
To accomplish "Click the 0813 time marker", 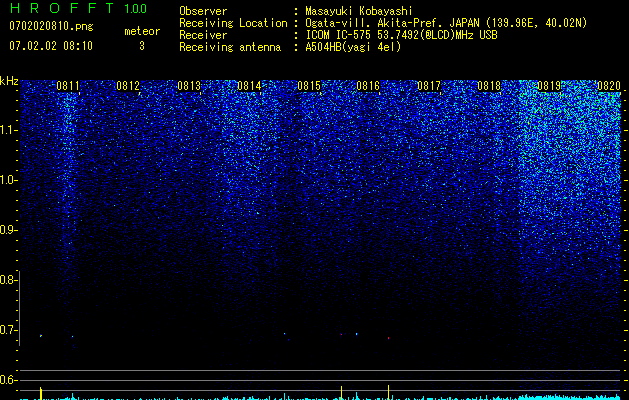I will coord(189,86).
